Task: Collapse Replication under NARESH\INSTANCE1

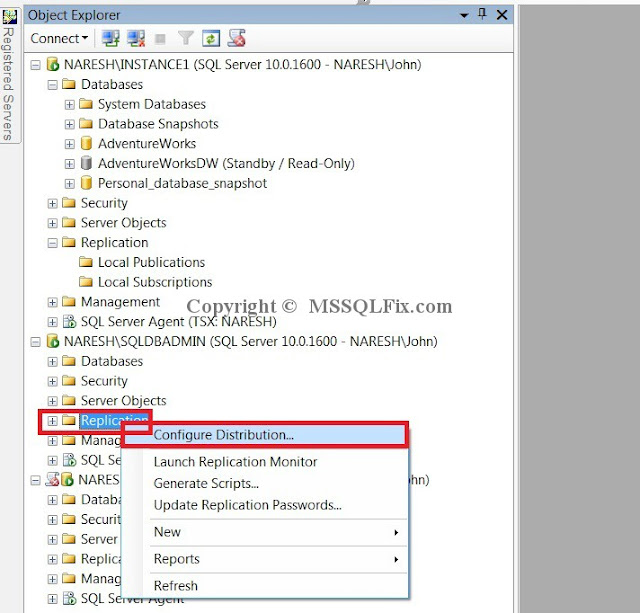Action: click(x=52, y=243)
